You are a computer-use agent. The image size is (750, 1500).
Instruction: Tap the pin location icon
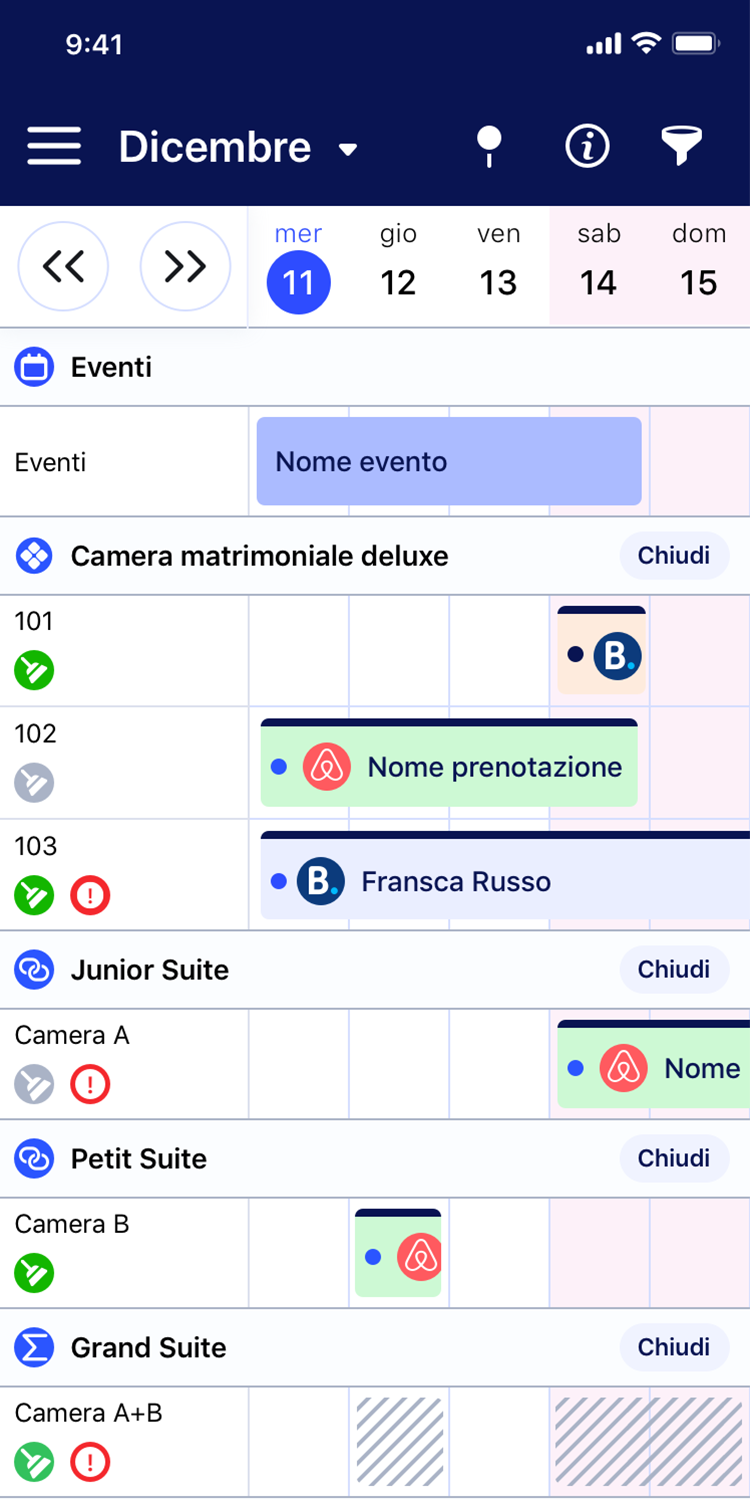(x=488, y=147)
